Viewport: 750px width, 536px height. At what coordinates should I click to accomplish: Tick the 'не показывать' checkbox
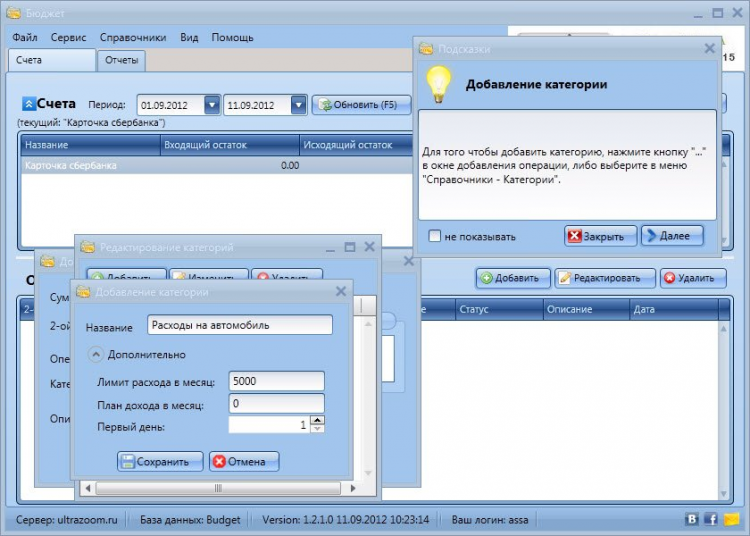pos(434,236)
